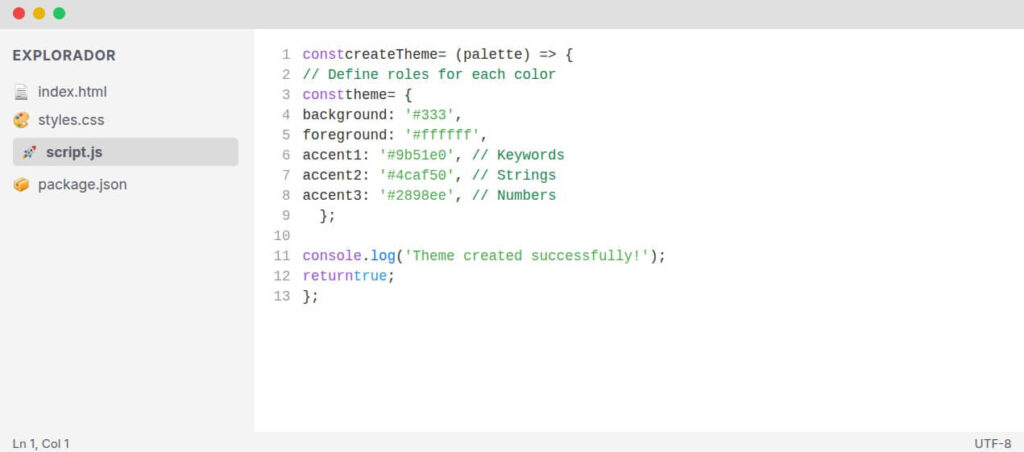Click the console.log statement line
The width and height of the screenshot is (1024, 452).
484,256
